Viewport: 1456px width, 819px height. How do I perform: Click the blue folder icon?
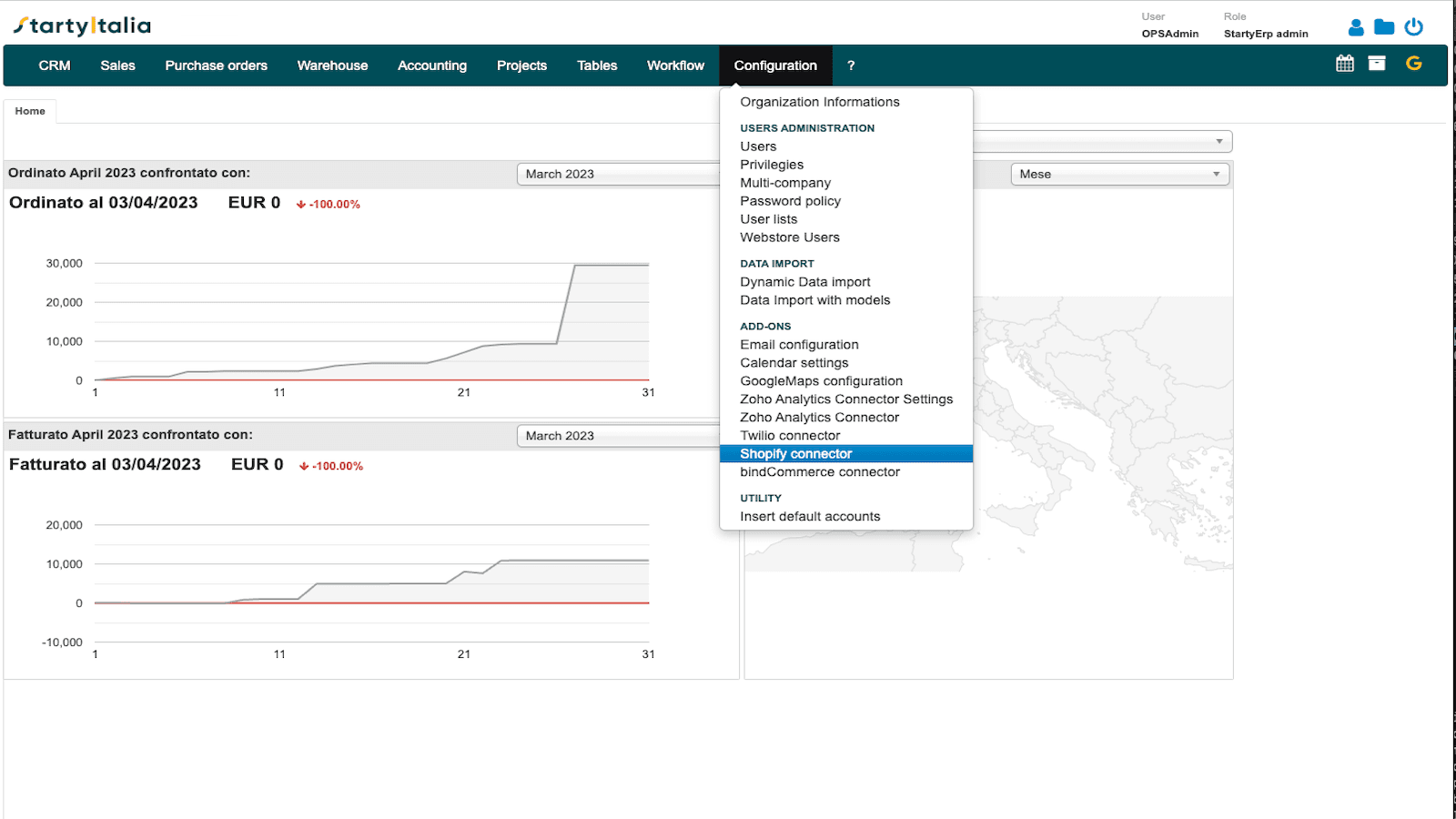click(1384, 27)
